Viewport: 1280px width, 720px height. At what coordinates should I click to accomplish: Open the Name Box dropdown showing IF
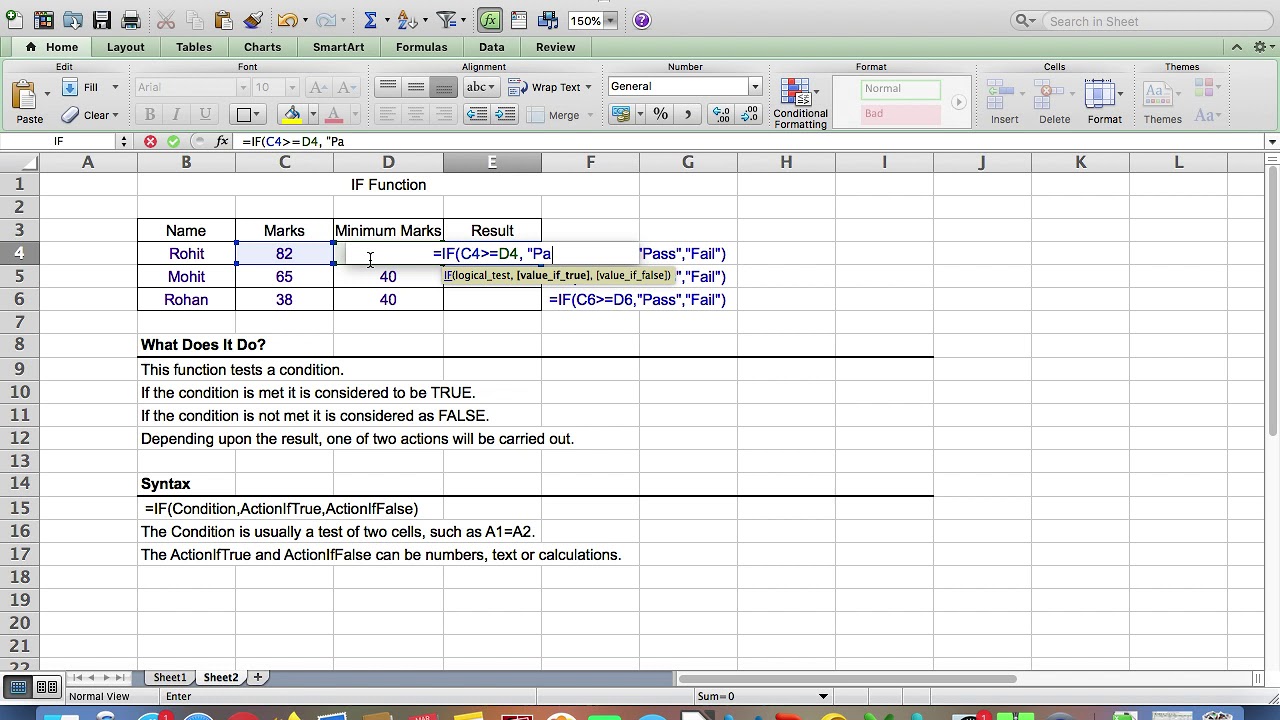point(124,141)
